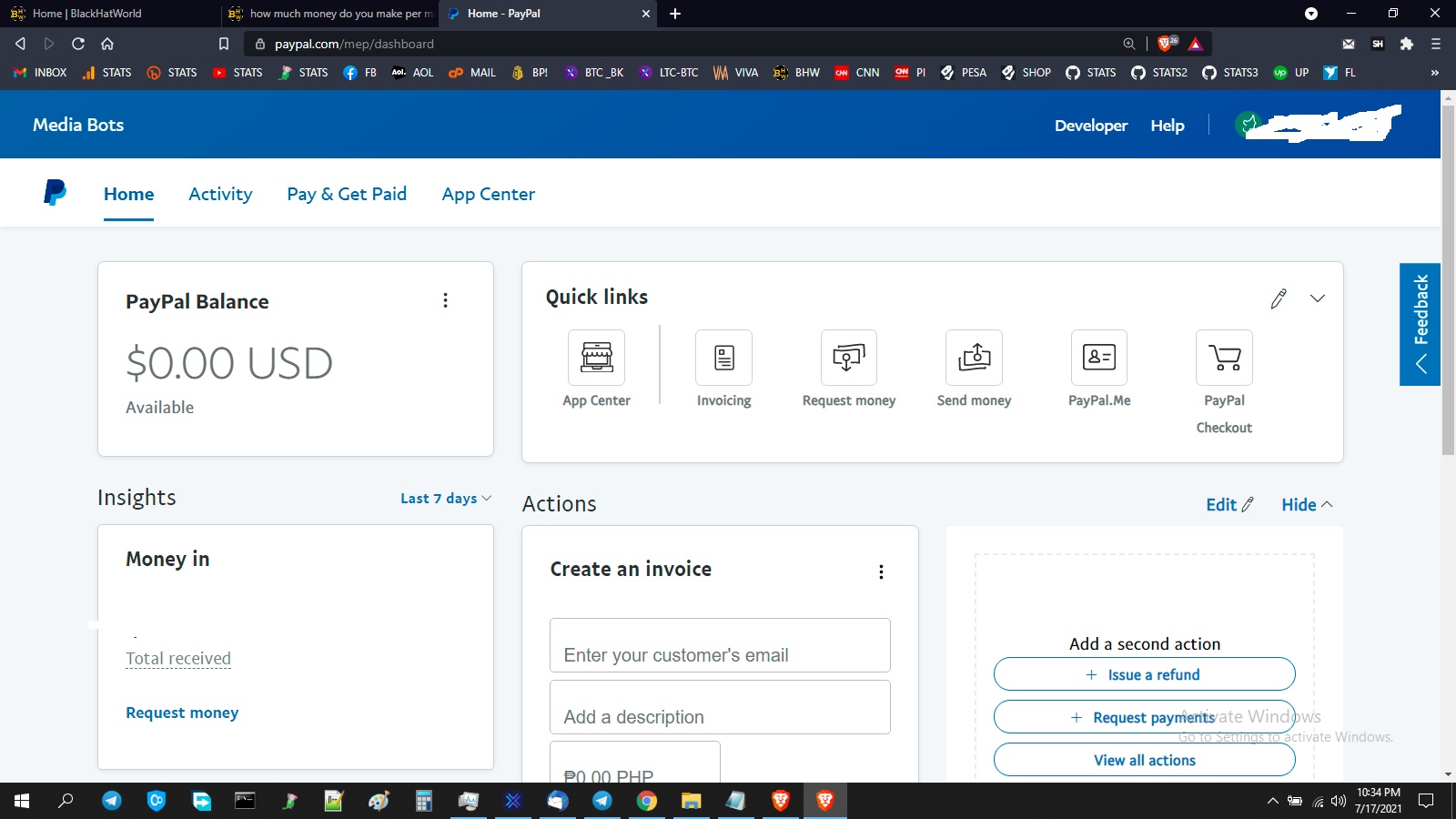Open the STATS2 GitHub bookmark
1456x819 pixels.
1159,73
